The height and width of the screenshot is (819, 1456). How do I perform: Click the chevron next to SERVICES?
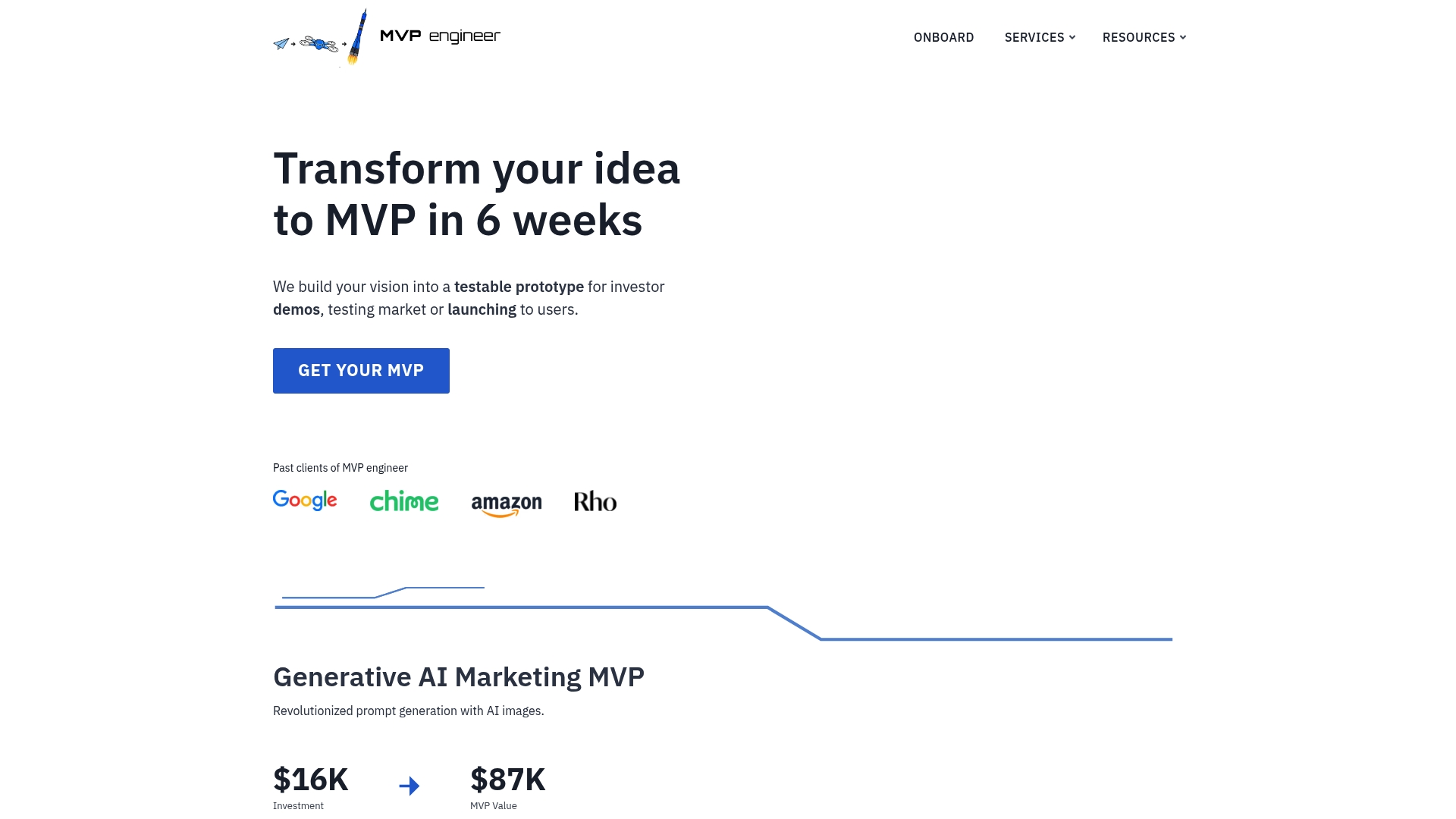click(x=1072, y=37)
